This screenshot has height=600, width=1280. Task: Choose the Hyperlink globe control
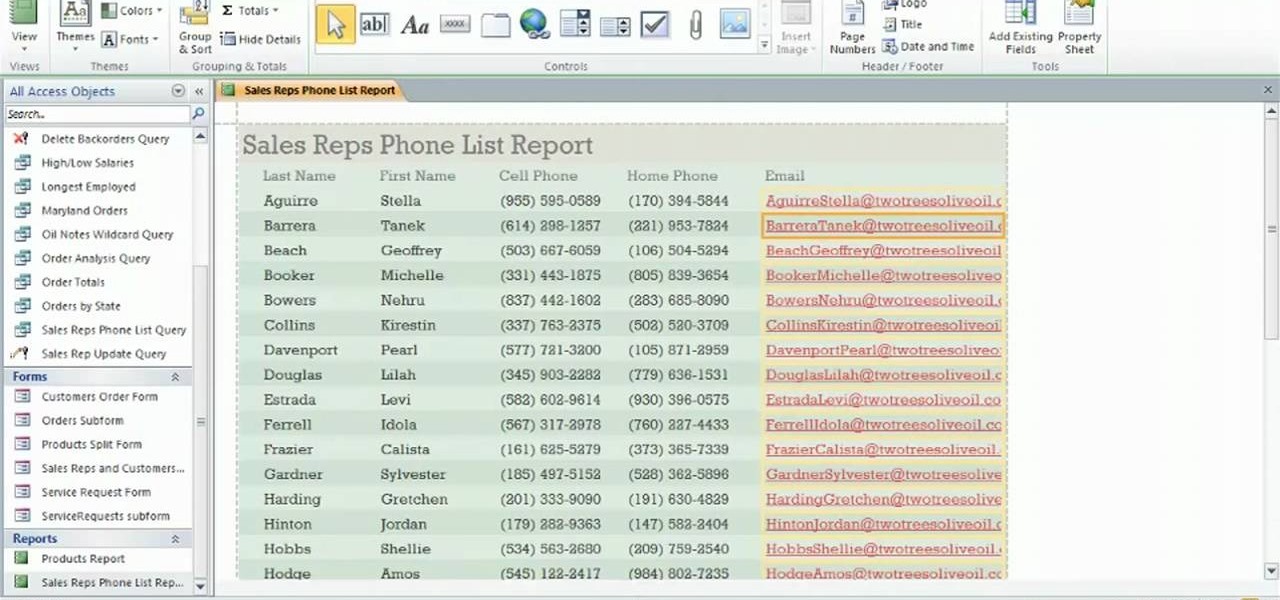pyautogui.click(x=534, y=24)
